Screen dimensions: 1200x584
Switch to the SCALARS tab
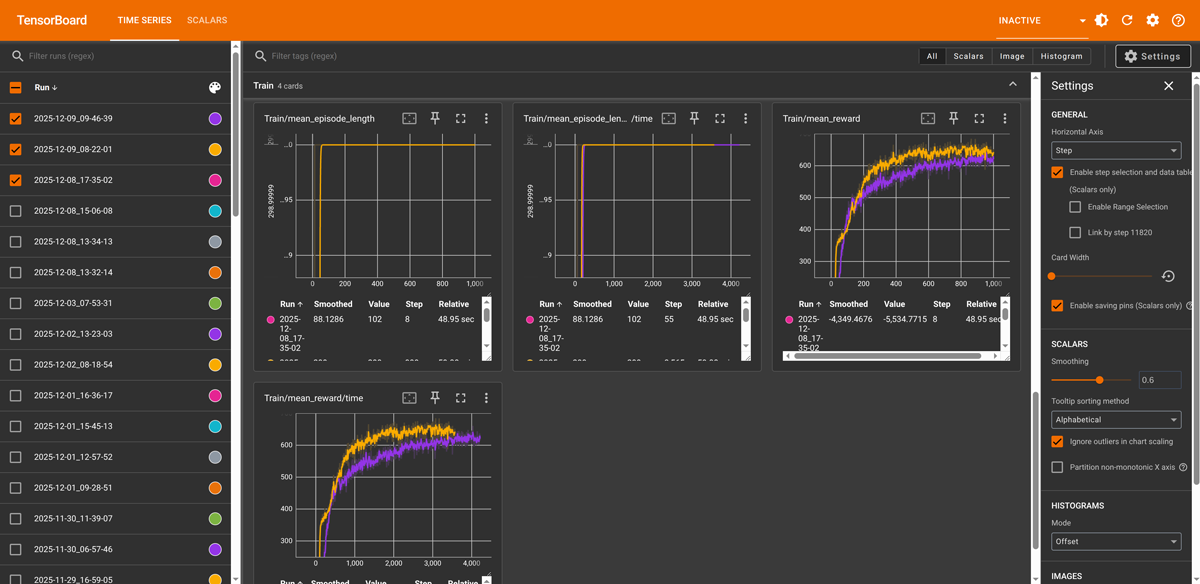tap(207, 20)
